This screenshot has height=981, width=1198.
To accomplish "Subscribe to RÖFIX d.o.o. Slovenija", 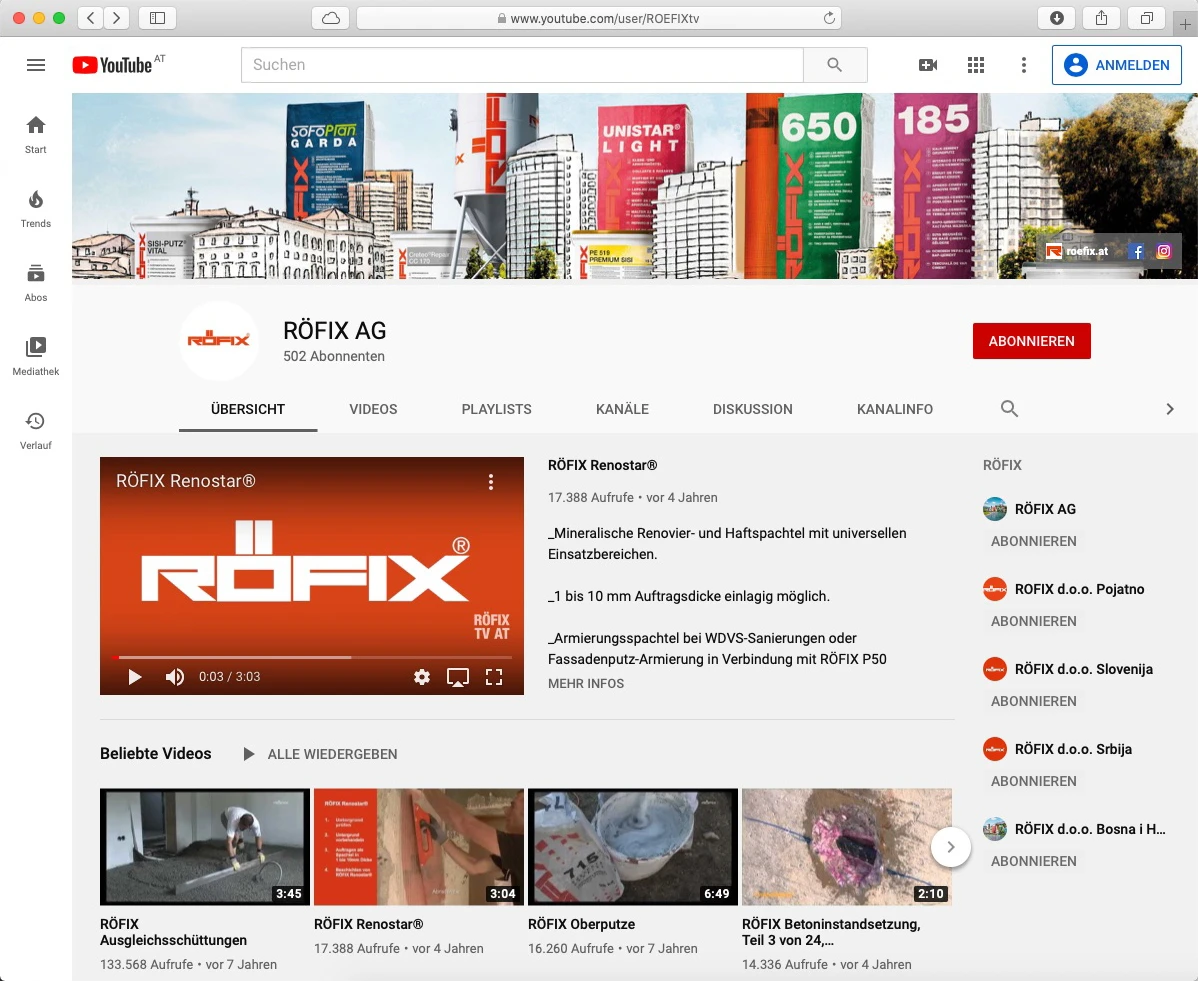I will pos(1034,701).
